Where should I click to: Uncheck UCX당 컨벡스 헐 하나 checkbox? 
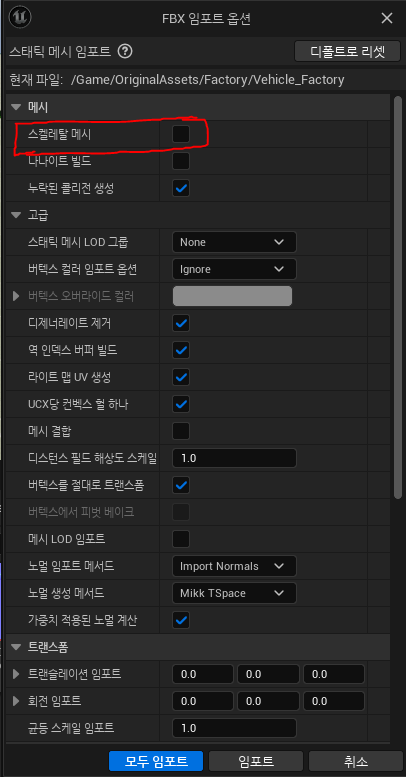tap(181, 404)
